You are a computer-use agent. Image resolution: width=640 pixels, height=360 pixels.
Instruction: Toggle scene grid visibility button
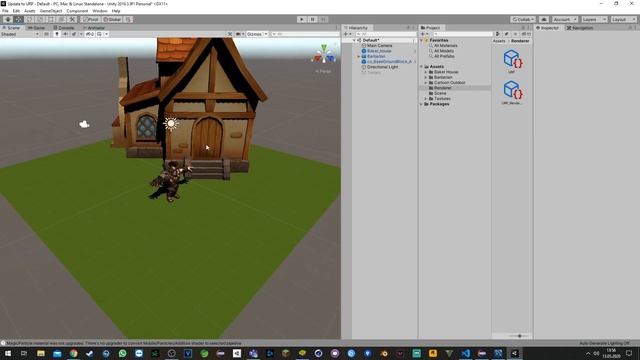99,34
